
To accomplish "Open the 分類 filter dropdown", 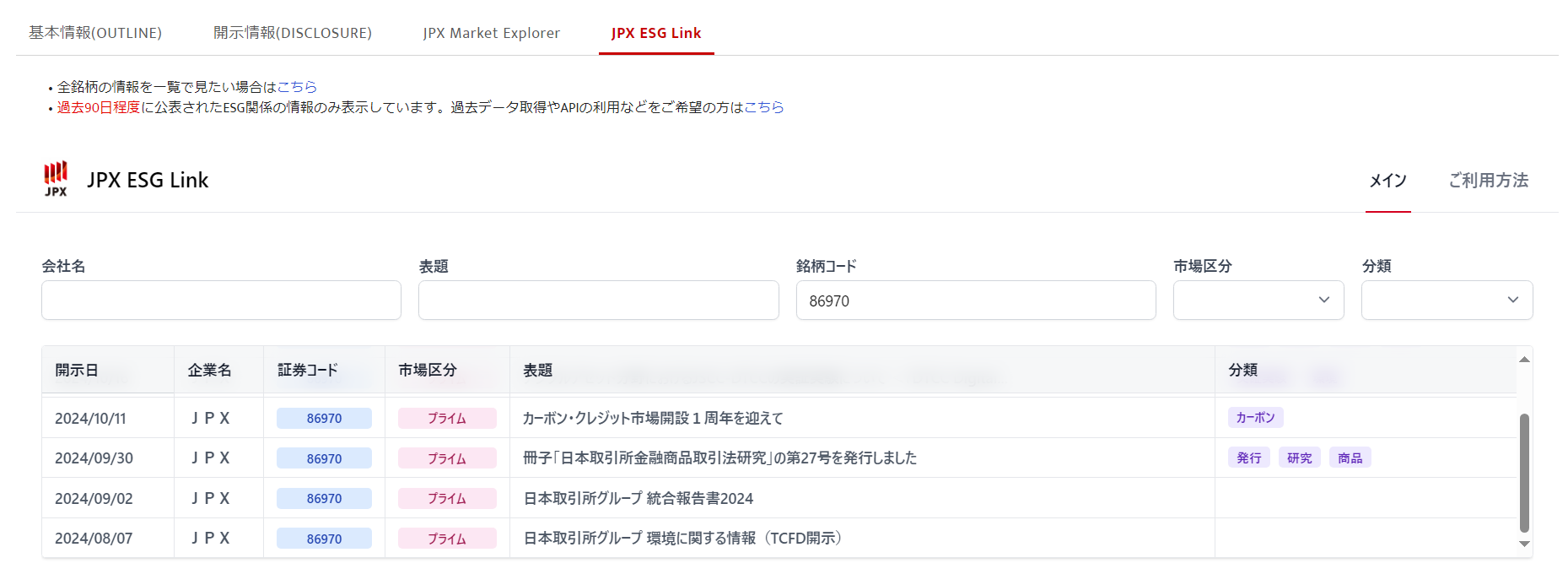I will [x=1447, y=301].
